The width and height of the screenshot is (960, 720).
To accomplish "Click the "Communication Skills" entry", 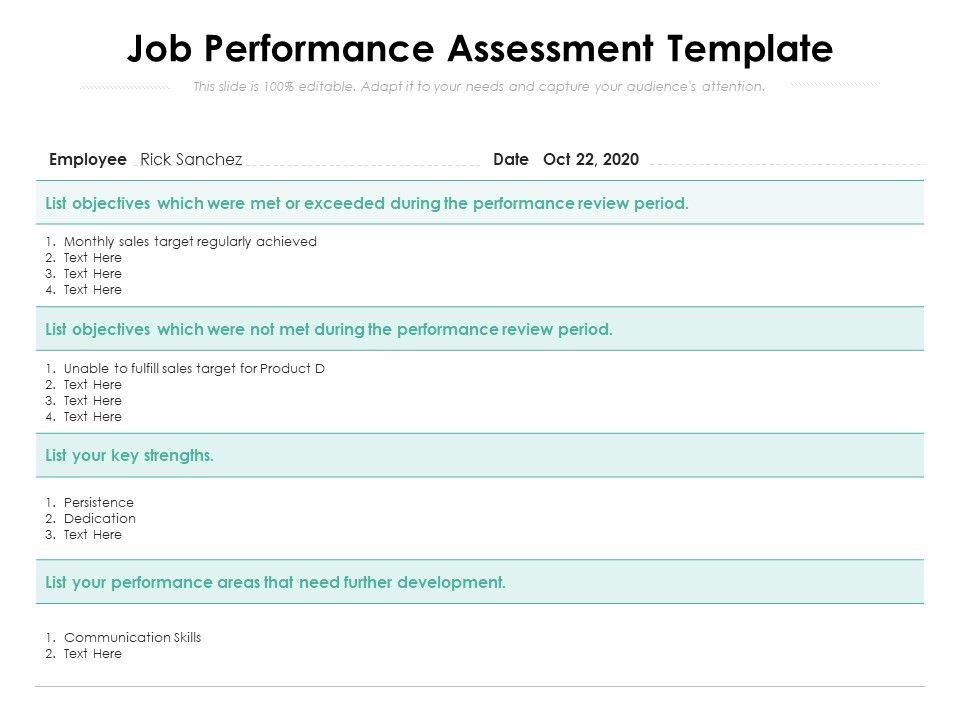I will click(132, 638).
